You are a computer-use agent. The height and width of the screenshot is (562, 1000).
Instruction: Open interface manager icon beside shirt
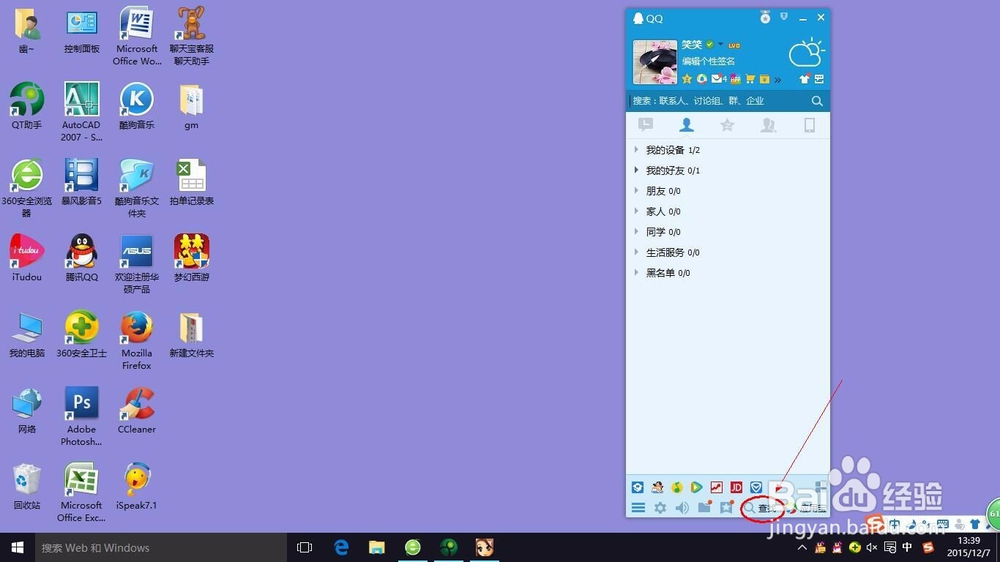coord(820,79)
